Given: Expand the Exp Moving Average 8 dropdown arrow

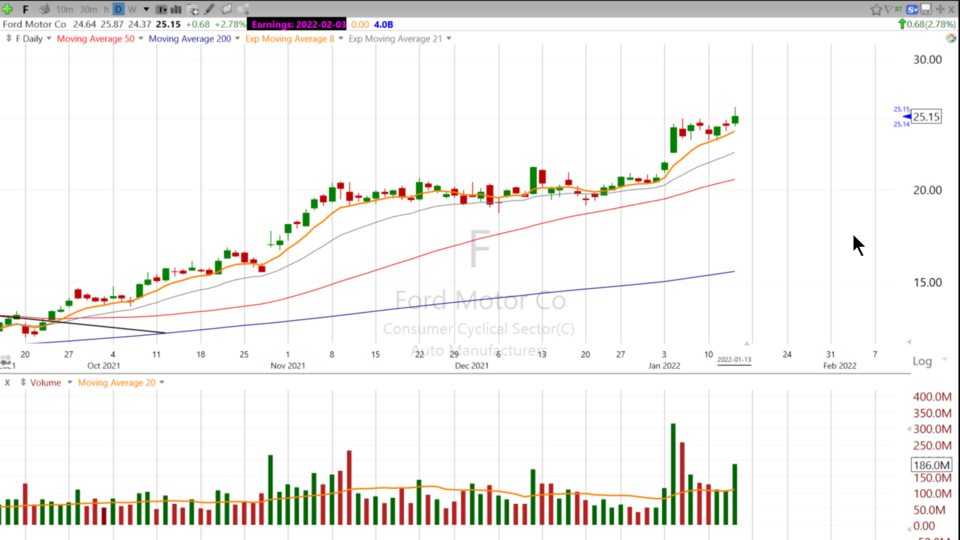Looking at the screenshot, I should pos(341,39).
